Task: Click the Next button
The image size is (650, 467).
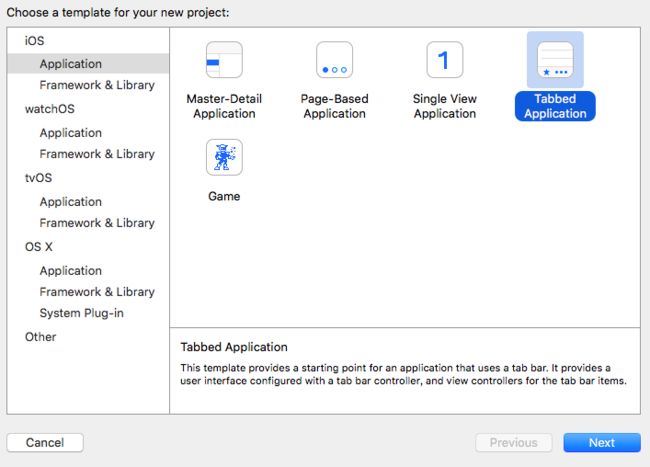Action: tap(602, 443)
